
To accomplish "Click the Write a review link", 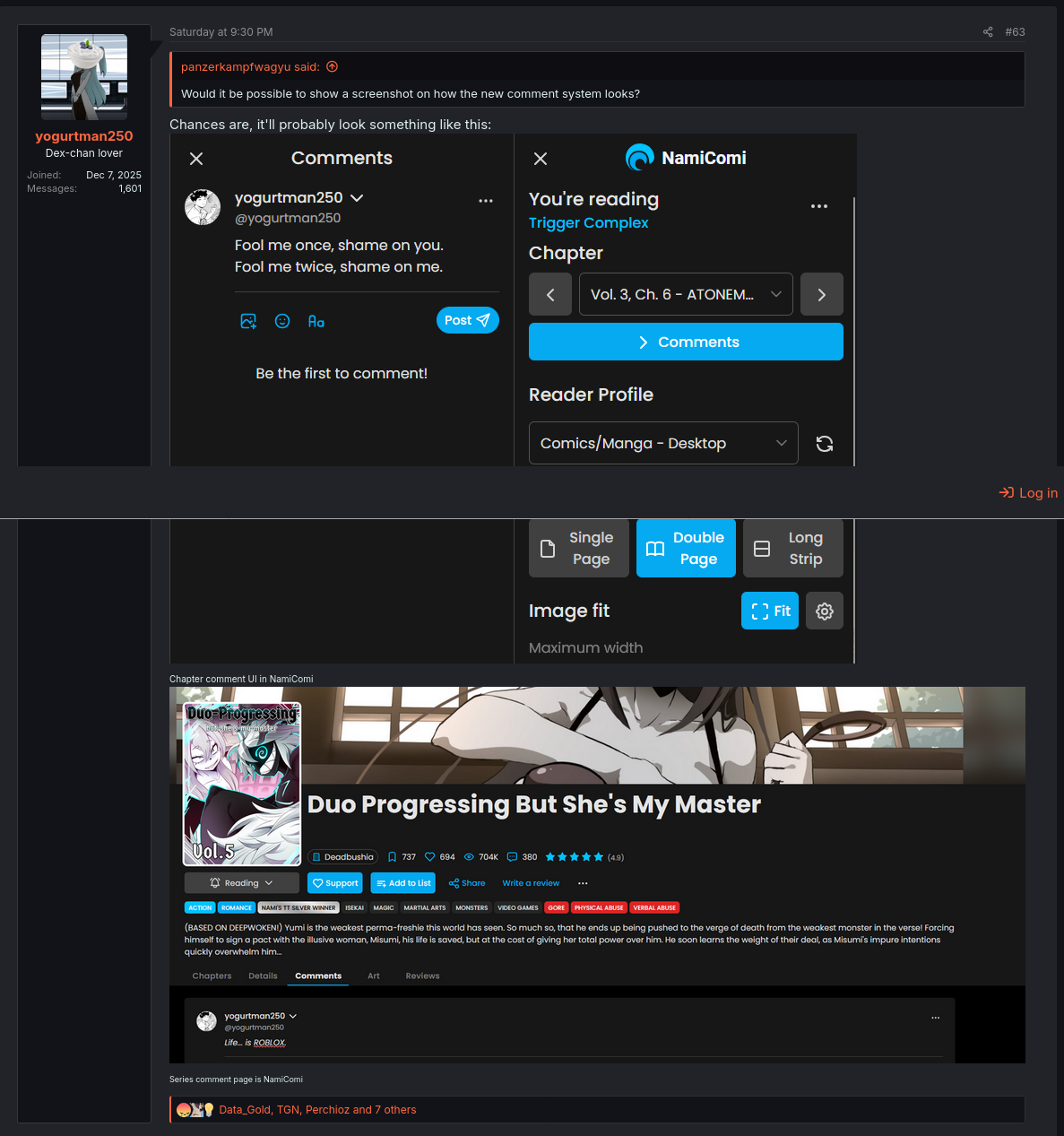I will (x=531, y=883).
